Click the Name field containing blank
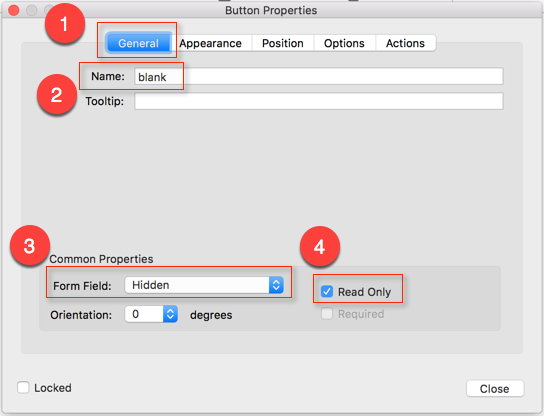The image size is (544, 416). click(318, 76)
